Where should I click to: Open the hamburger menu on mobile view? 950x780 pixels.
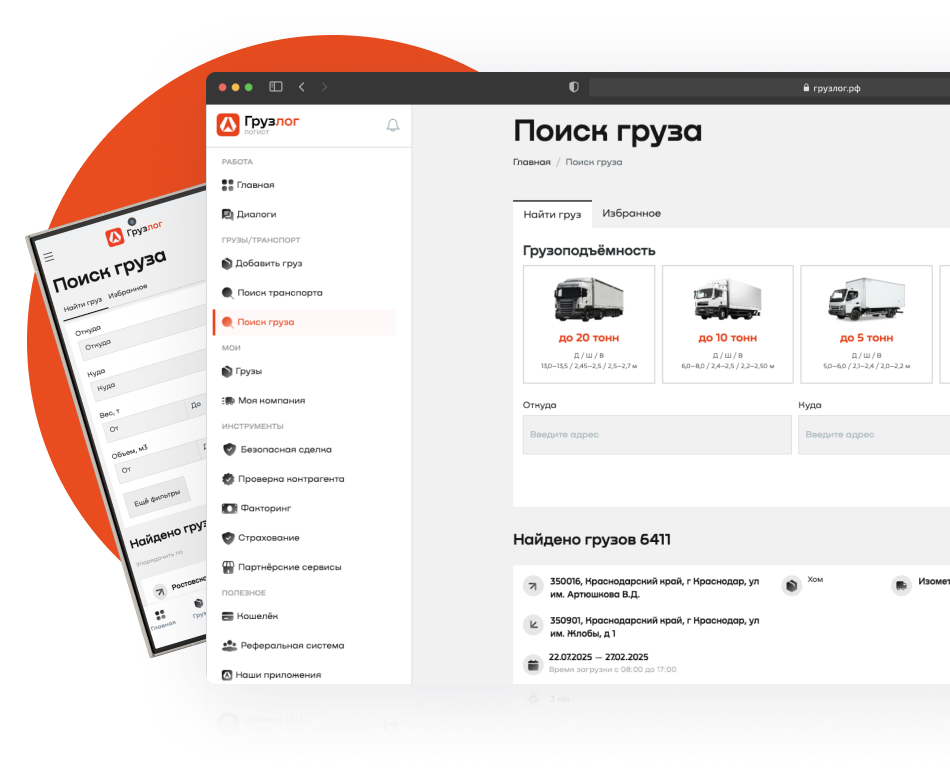coord(47,257)
